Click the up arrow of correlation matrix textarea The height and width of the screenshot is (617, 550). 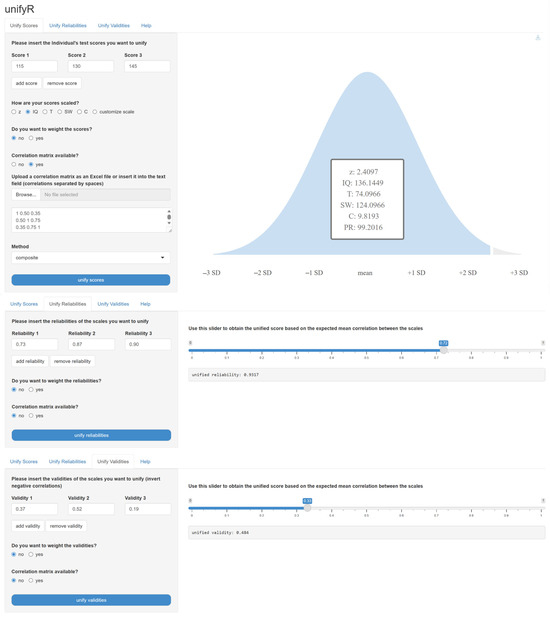(169, 211)
